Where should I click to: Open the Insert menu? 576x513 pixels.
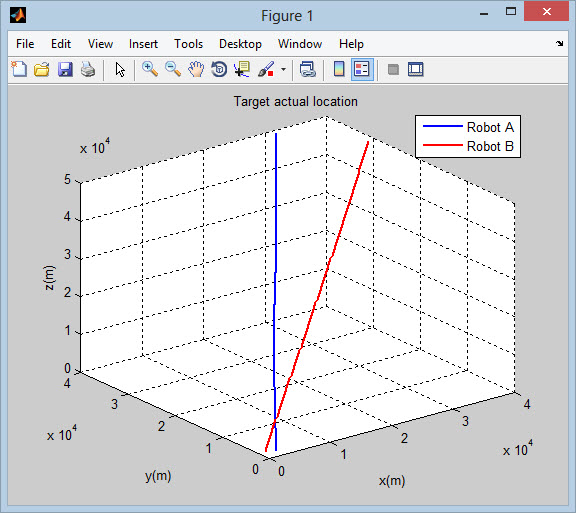tap(143, 44)
